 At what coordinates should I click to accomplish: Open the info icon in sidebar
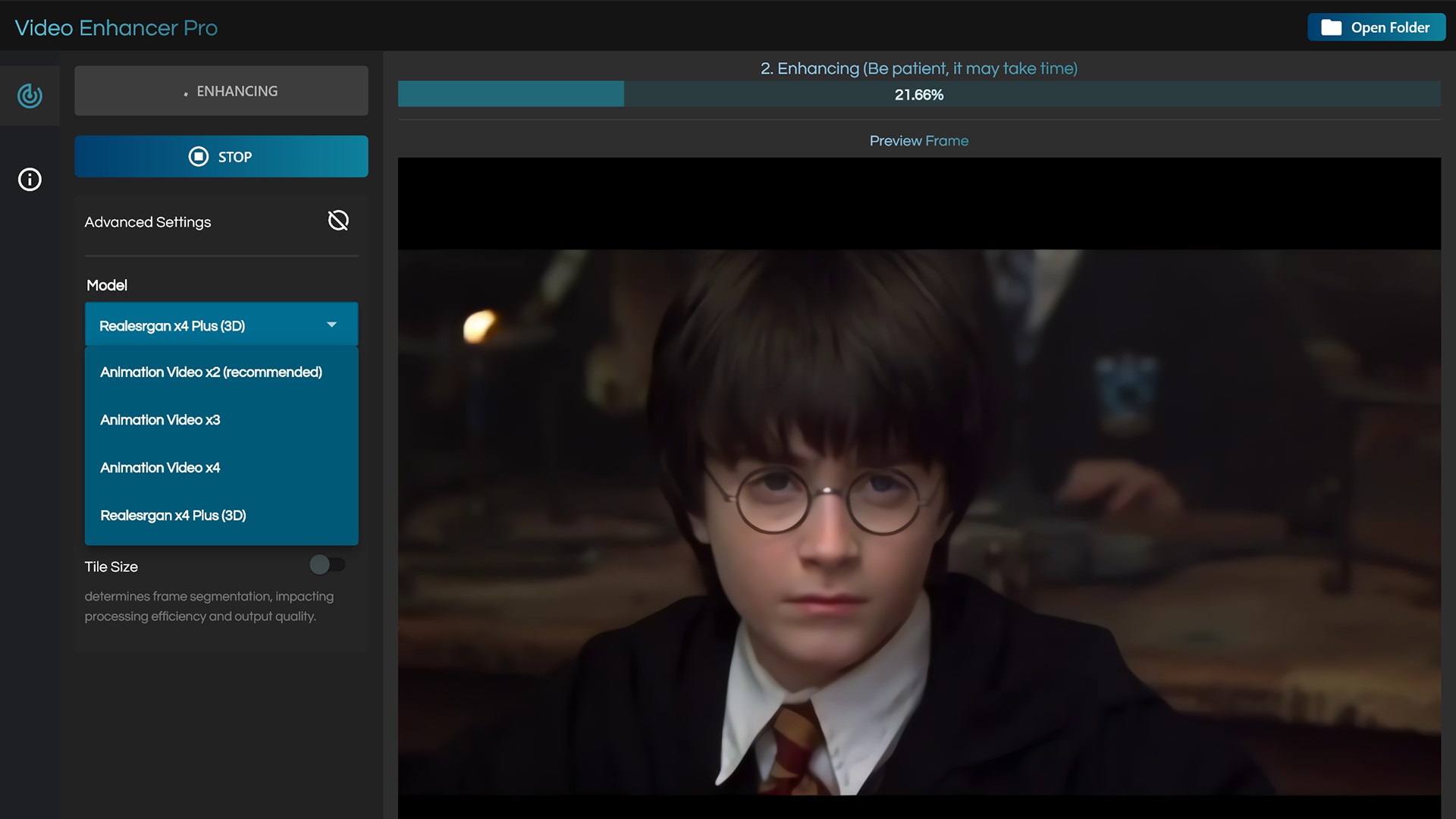30,180
